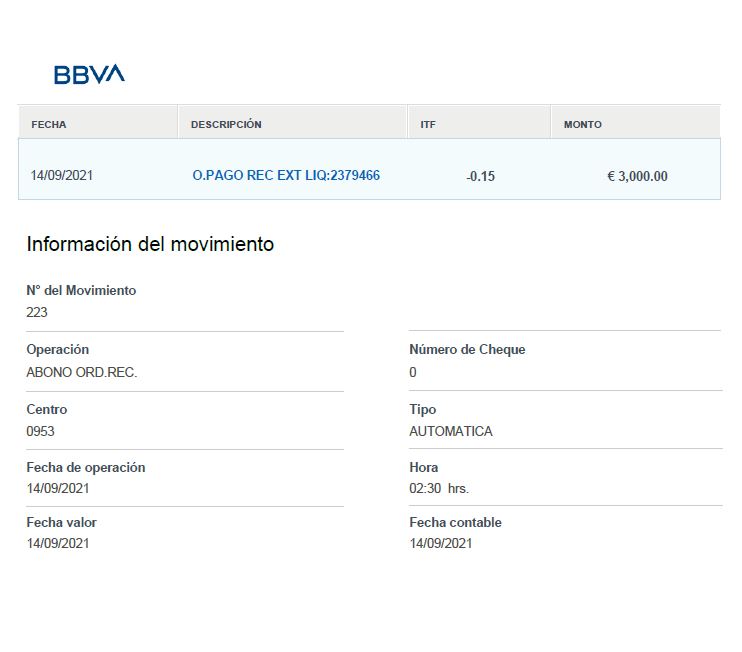Screen dimensions: 742x652
Task: Click the FECHA column header
Action: [x=49, y=125]
